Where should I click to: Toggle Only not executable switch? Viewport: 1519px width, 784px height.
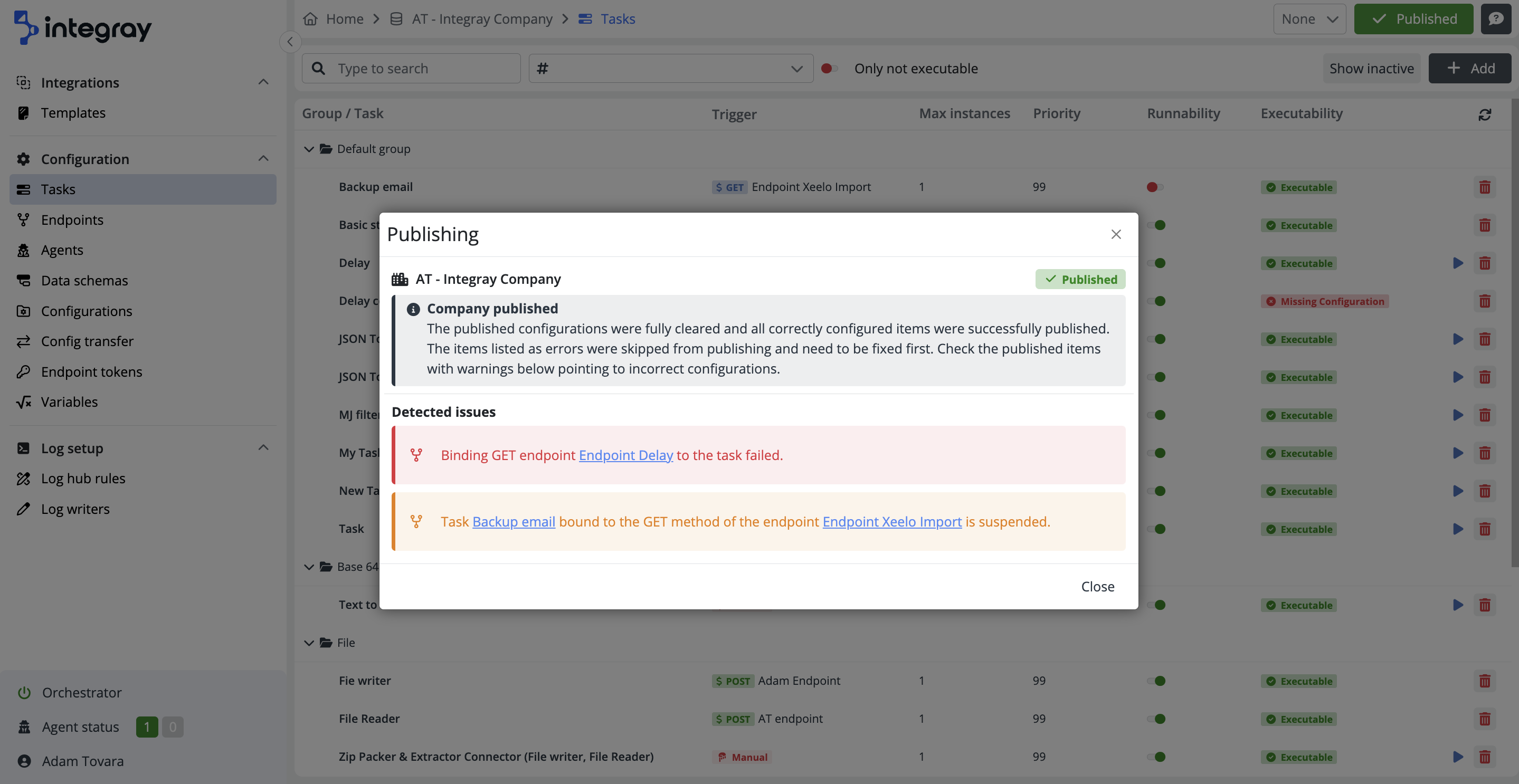click(x=829, y=69)
